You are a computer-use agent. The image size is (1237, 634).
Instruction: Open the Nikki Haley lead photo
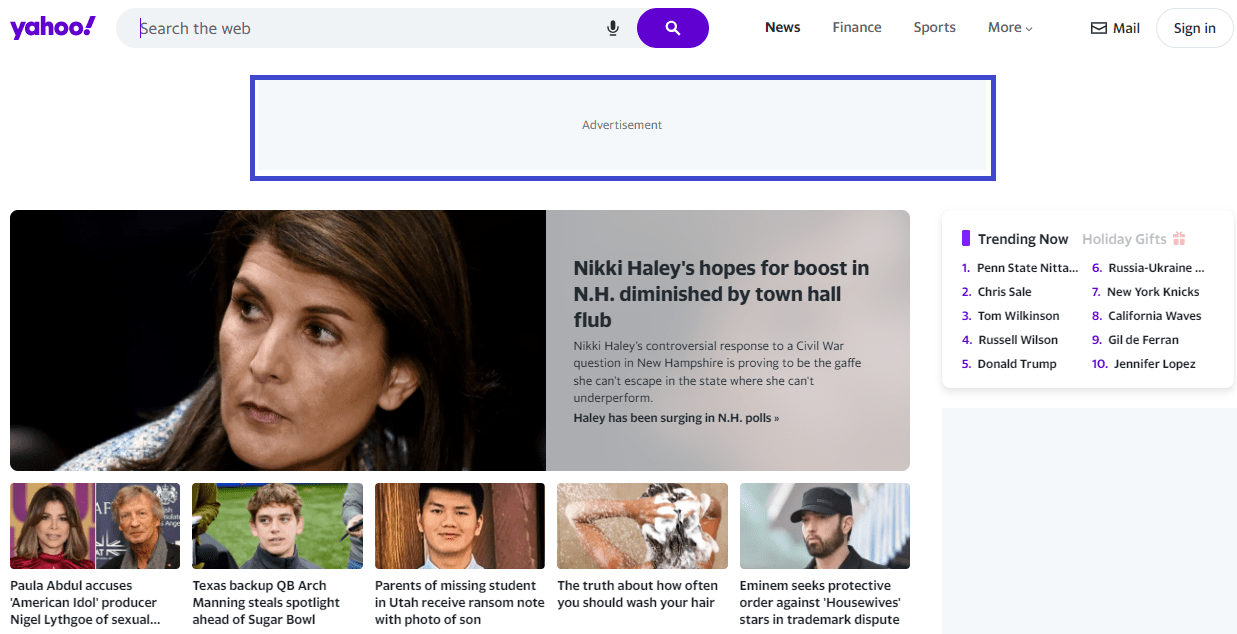click(x=278, y=340)
